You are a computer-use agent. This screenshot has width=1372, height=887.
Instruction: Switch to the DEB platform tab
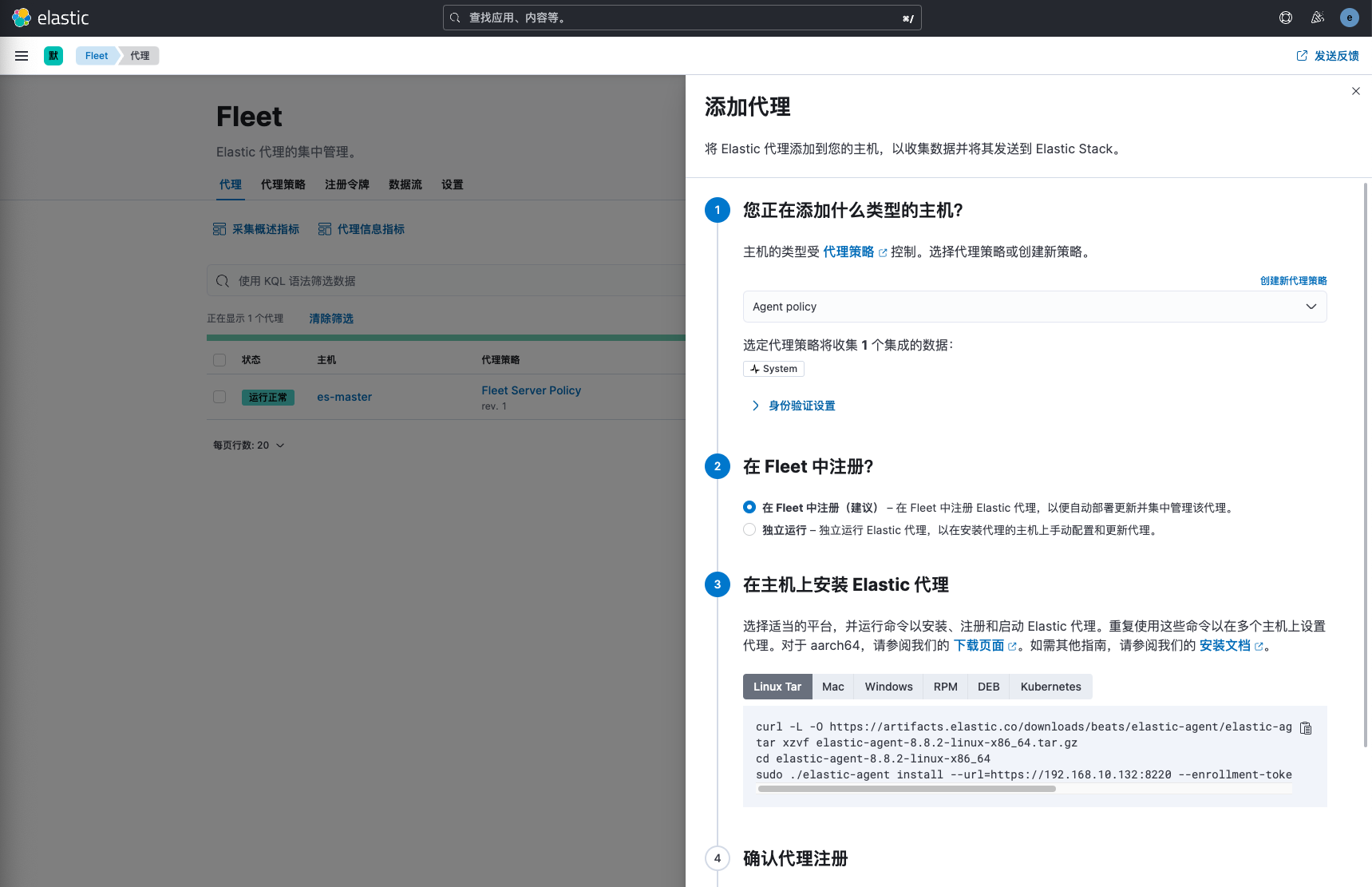click(988, 687)
